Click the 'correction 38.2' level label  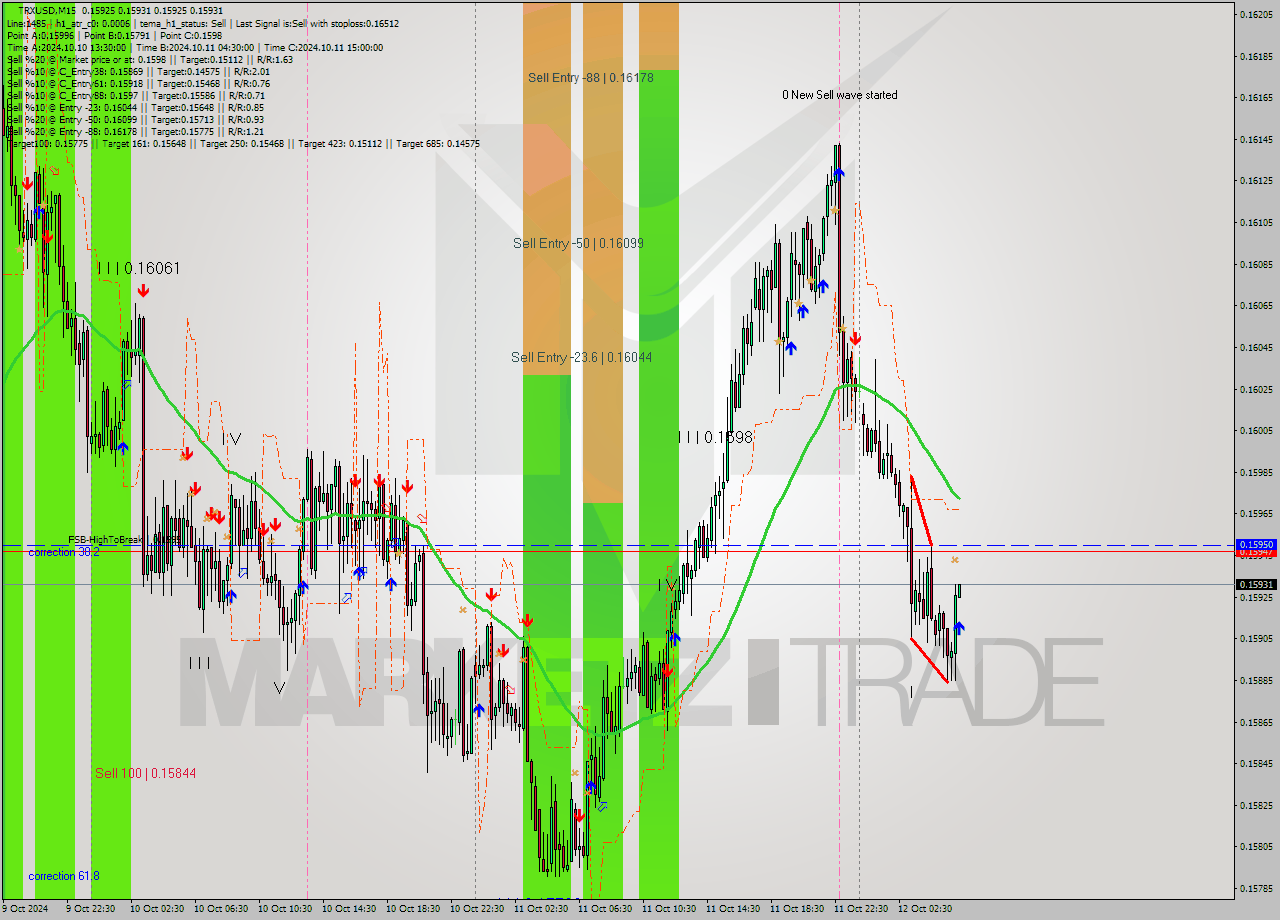pyautogui.click(x=64, y=552)
